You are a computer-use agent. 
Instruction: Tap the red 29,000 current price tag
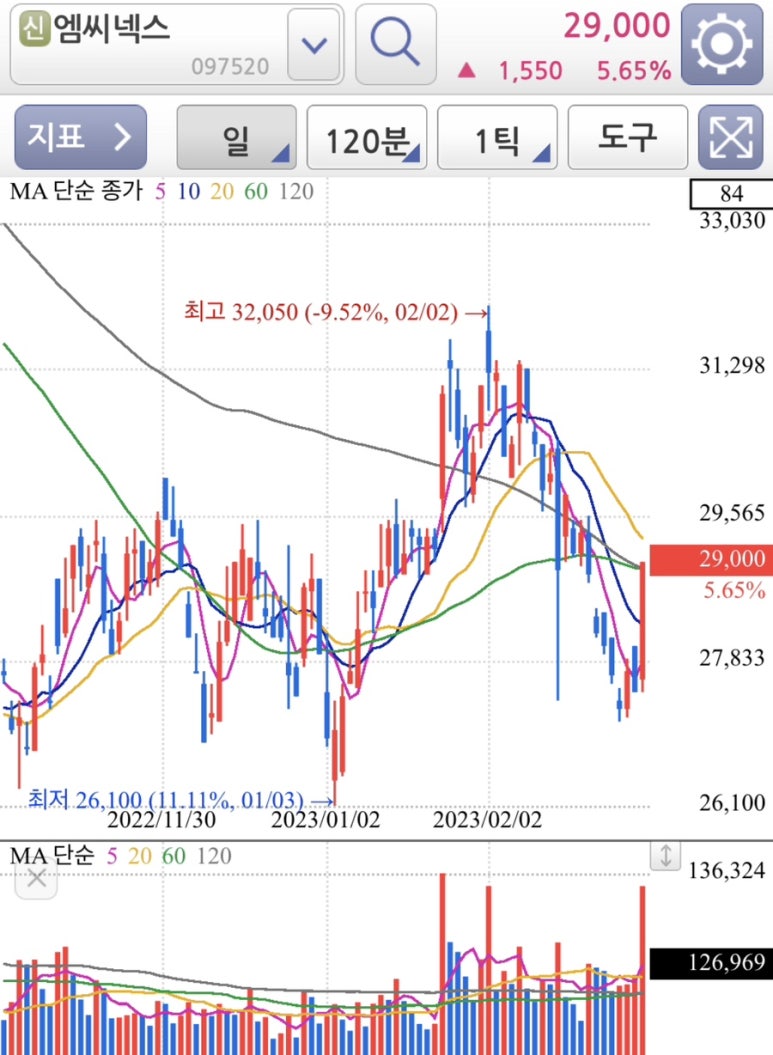[x=711, y=559]
